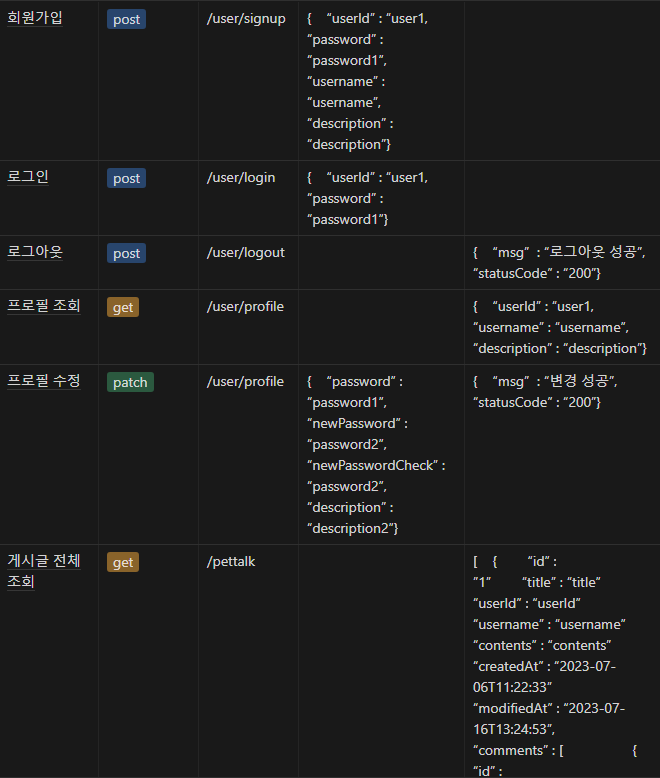Select the /user/signup URL cell
Screen dimensions: 660x778
(x=248, y=80)
